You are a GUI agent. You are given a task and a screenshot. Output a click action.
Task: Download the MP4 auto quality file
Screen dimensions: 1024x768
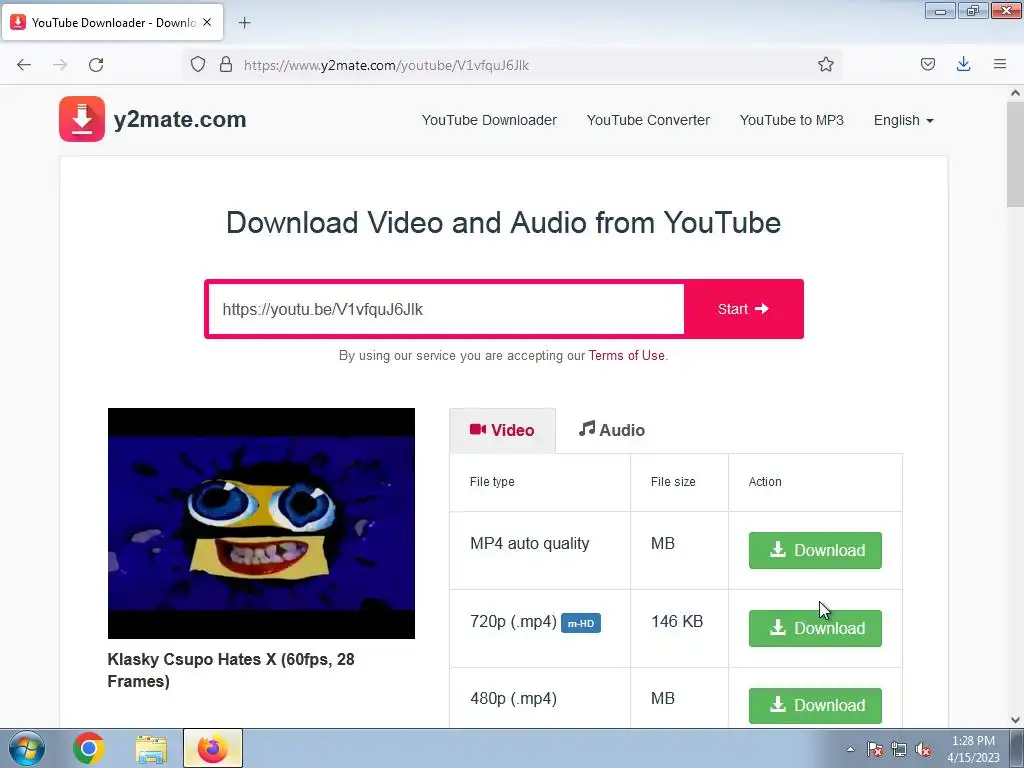pyautogui.click(x=815, y=551)
